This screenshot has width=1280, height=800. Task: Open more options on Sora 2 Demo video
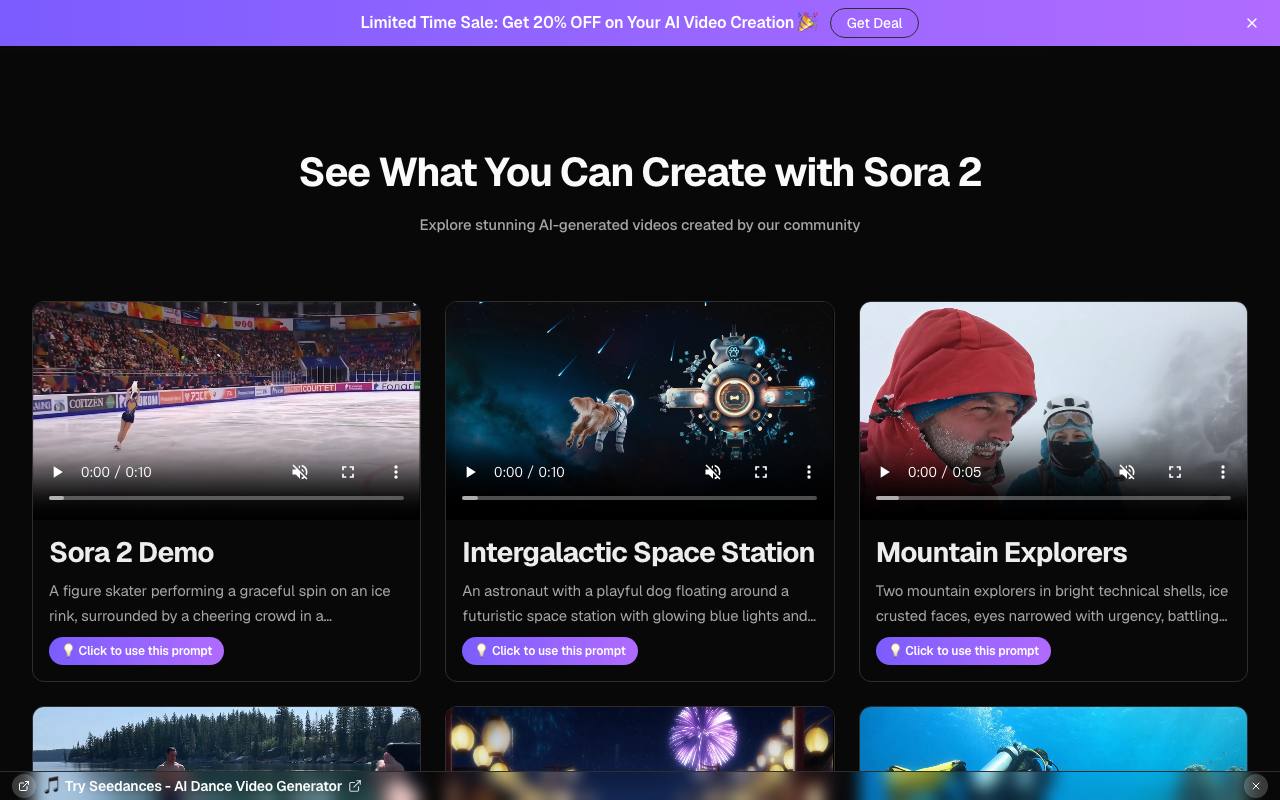click(396, 472)
